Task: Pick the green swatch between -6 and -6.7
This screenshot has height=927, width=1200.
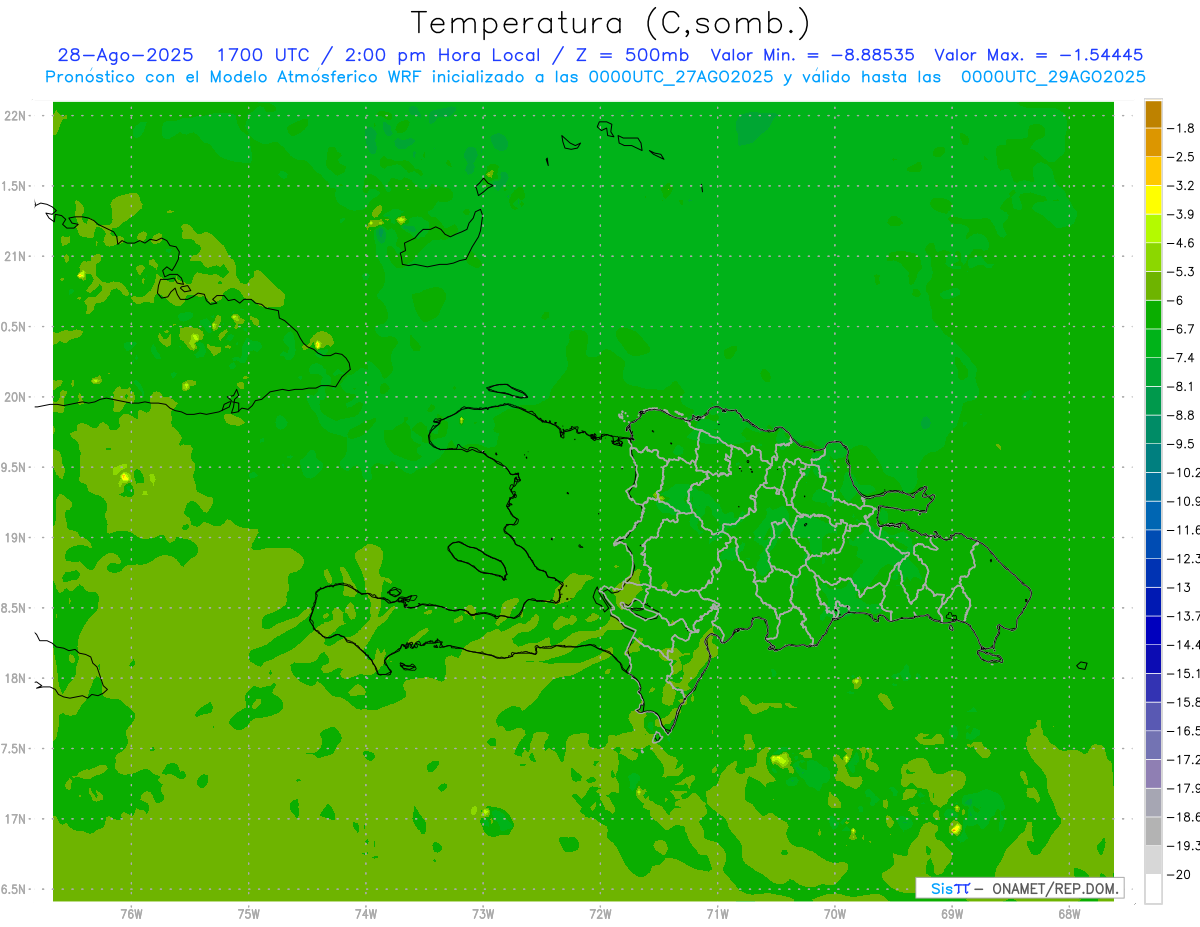Action: tap(1153, 315)
